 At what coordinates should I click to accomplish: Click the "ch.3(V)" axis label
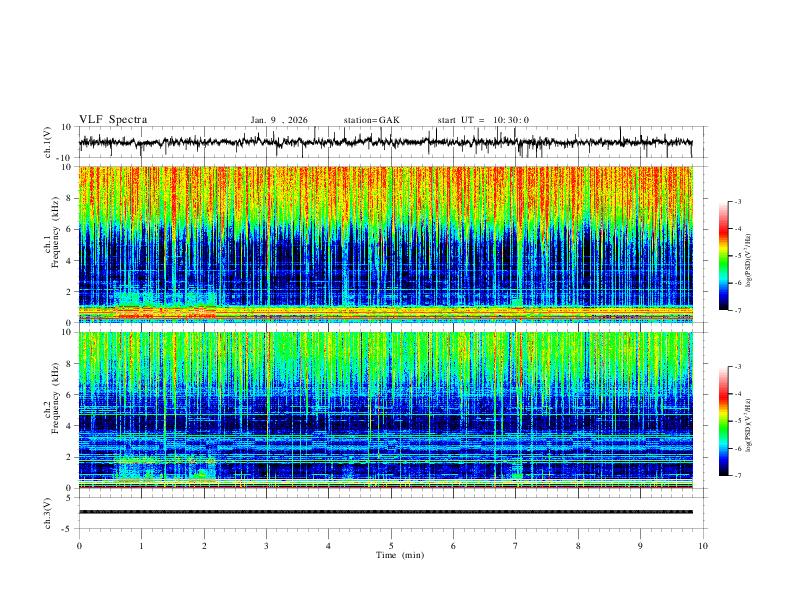point(48,514)
